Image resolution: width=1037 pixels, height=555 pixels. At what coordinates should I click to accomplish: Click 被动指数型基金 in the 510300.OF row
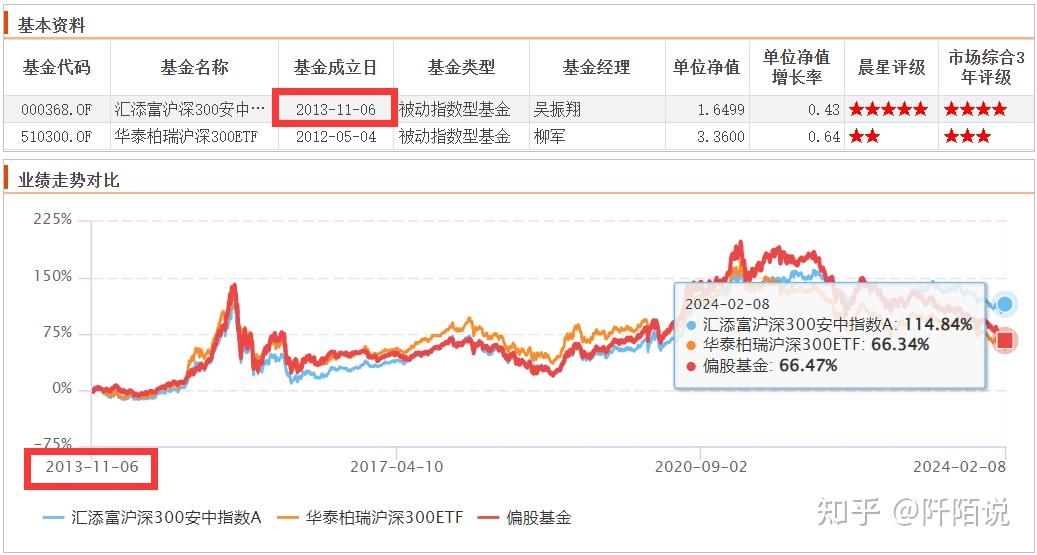tap(454, 137)
